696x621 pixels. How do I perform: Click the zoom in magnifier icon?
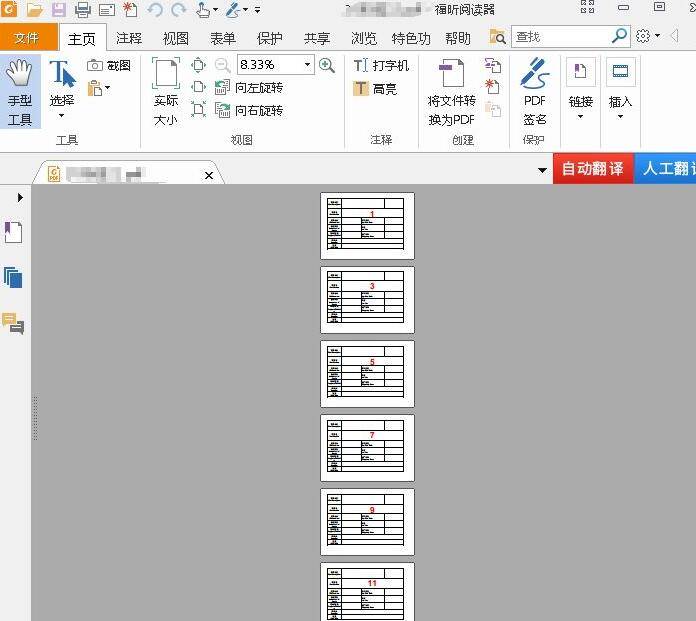coord(327,65)
